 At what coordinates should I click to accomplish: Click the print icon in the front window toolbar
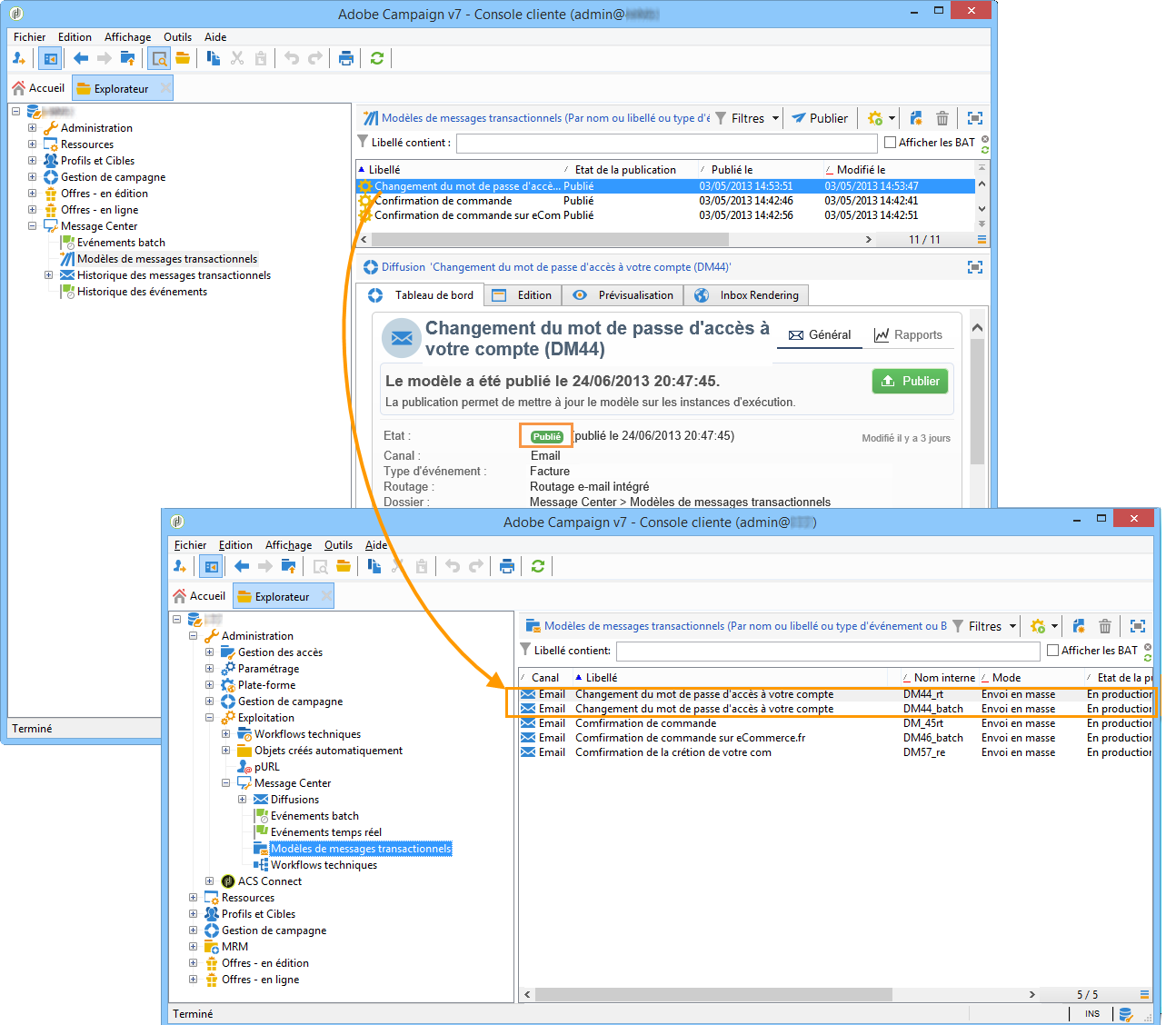[x=507, y=566]
